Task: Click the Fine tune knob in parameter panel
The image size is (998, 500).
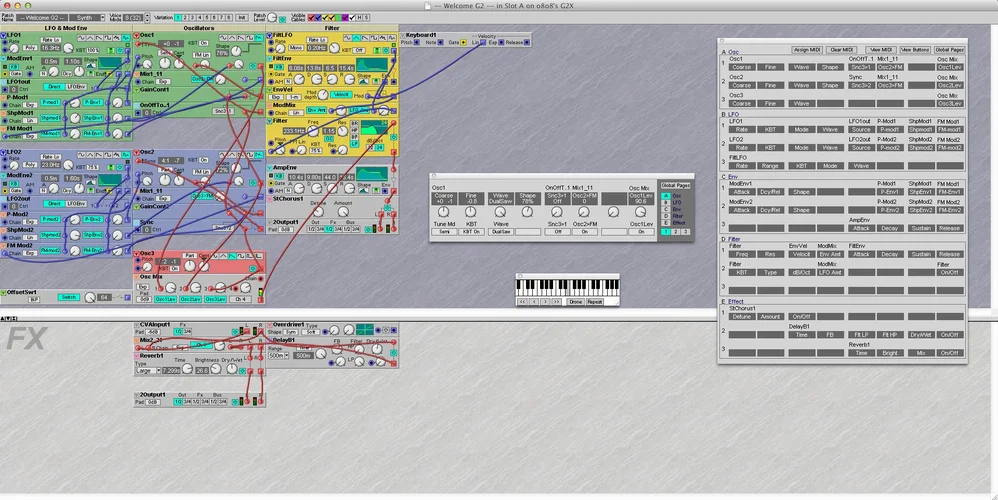Action: (472, 213)
